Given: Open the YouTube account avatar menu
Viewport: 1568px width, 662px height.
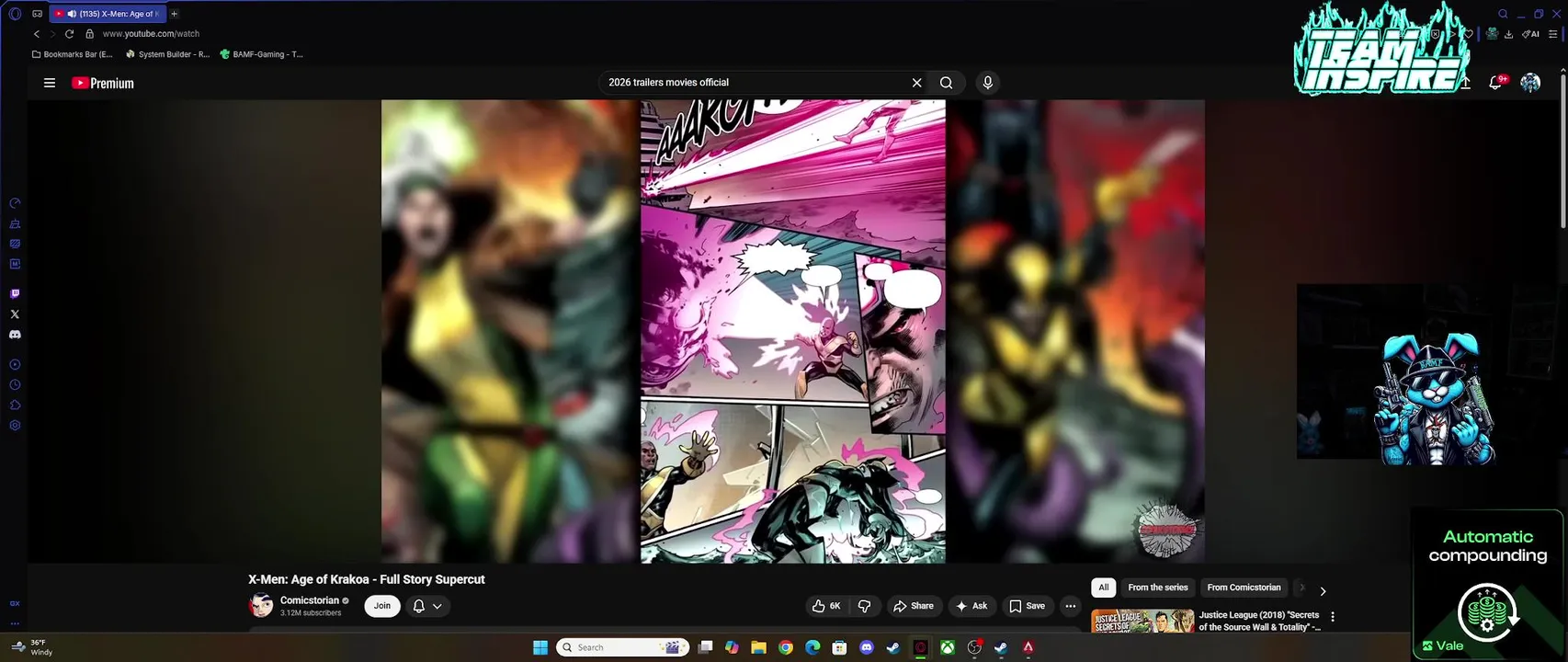Looking at the screenshot, I should [1530, 83].
